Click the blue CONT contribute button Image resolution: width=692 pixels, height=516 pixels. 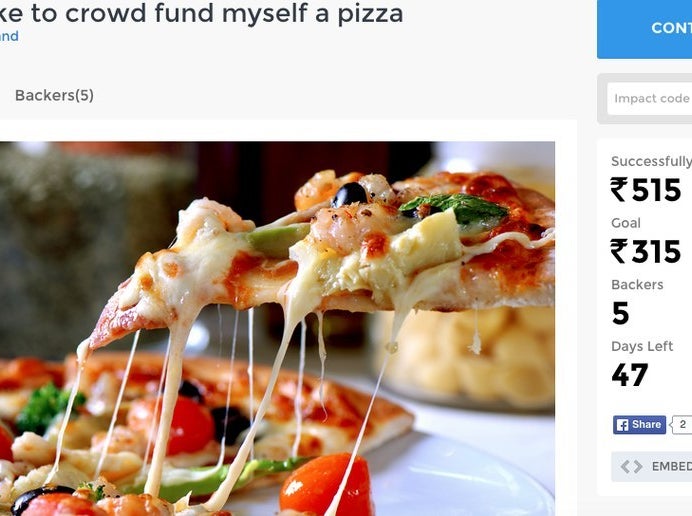pyautogui.click(x=645, y=29)
